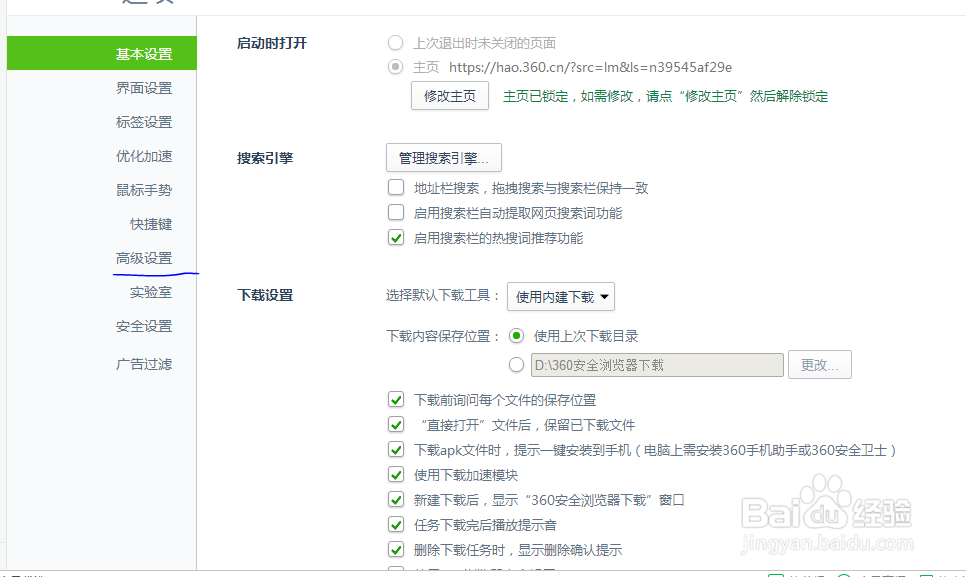Image resolution: width=966 pixels, height=577 pixels.
Task: Open the 基本设置 settings section
Action: 102,53
